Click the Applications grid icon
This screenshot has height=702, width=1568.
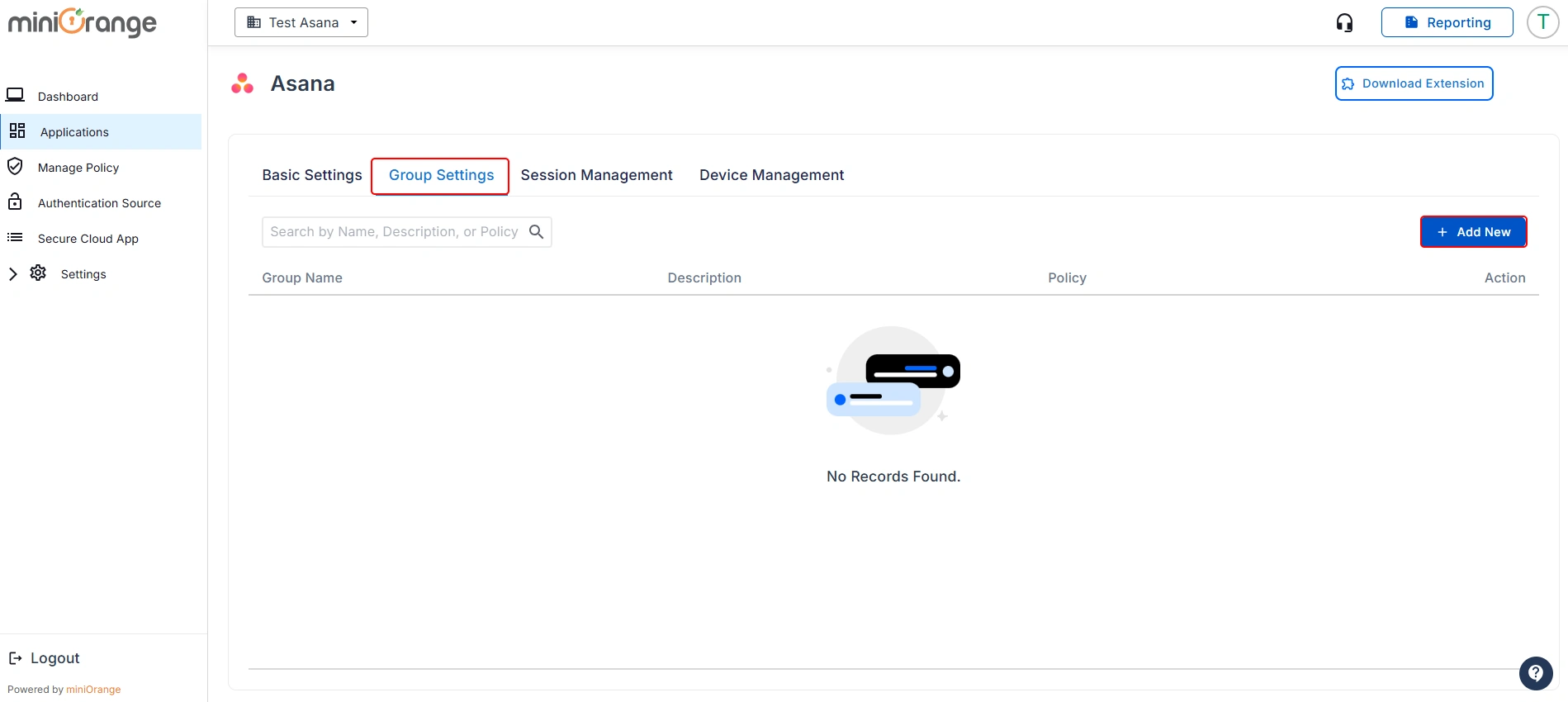point(17,130)
